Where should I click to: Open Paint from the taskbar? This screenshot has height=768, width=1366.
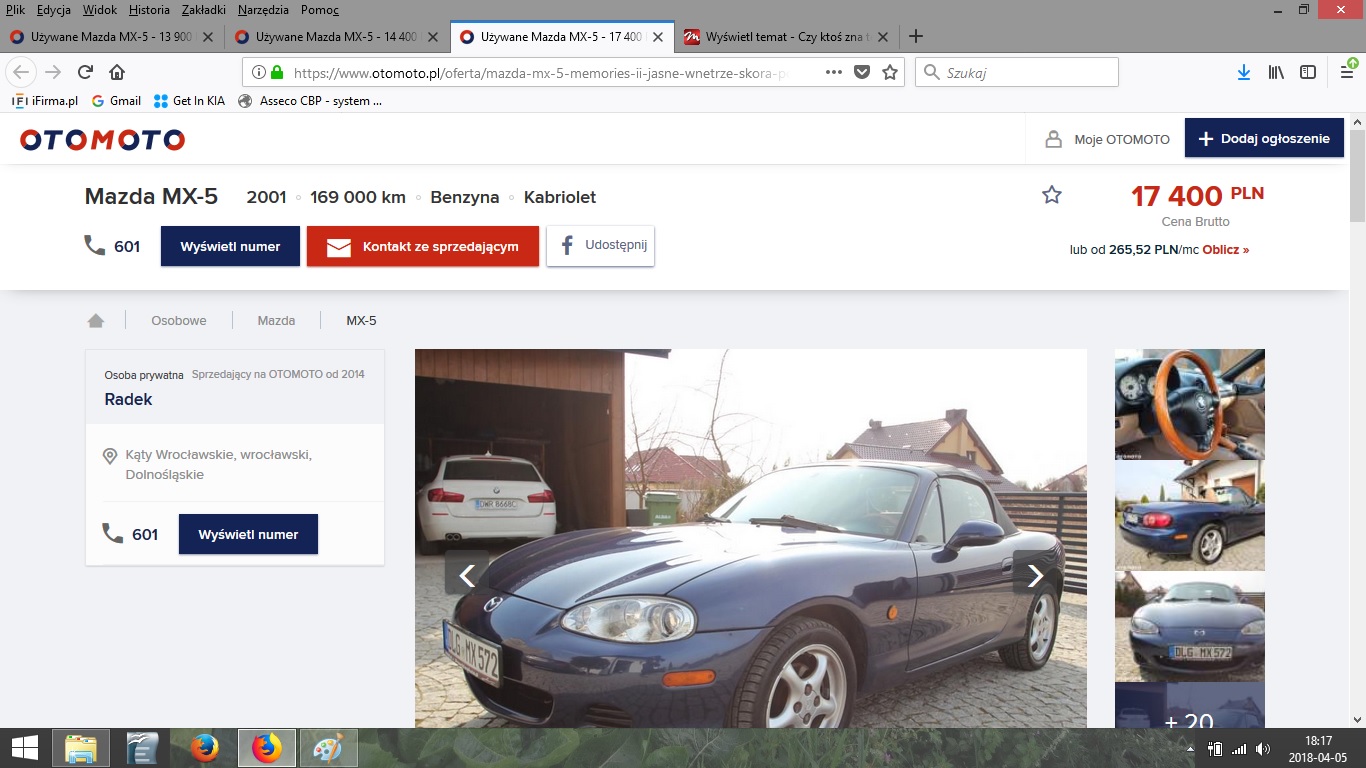point(328,747)
